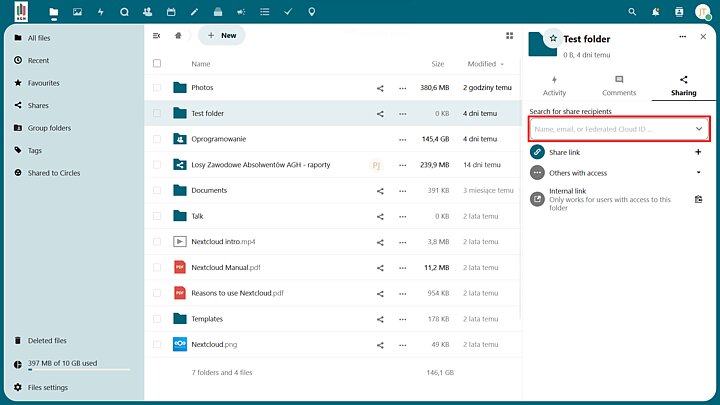The width and height of the screenshot is (720, 405).
Task: Expand the share recipients dropdown arrow
Action: point(699,129)
